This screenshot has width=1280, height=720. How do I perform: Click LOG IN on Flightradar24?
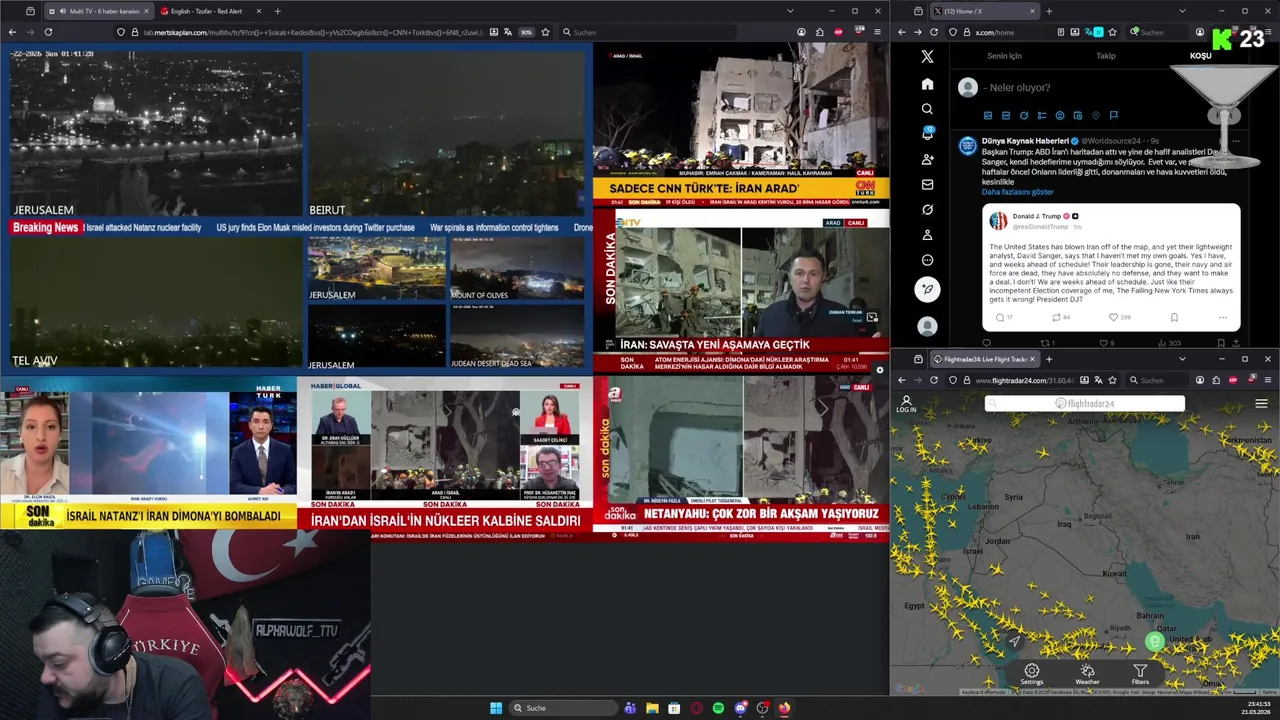(x=906, y=404)
